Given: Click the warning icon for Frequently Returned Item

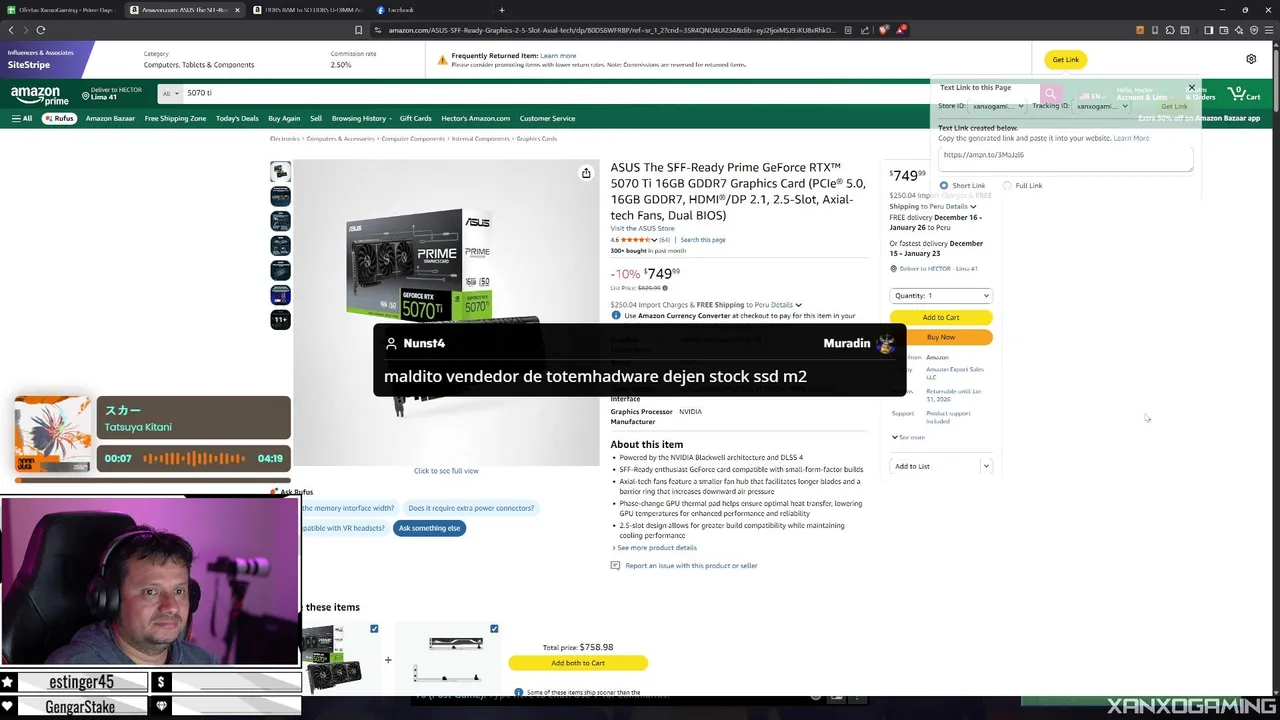Looking at the screenshot, I should (442, 60).
